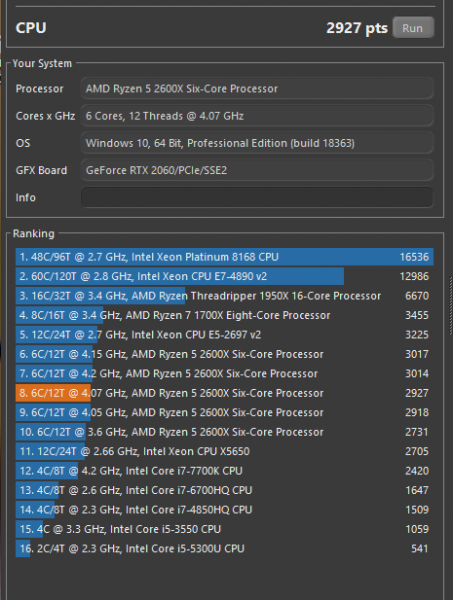Screen dimensions: 453x600
Task: Select the Xeon E5-2697 v2 ranking row
Action: [x=225, y=335]
